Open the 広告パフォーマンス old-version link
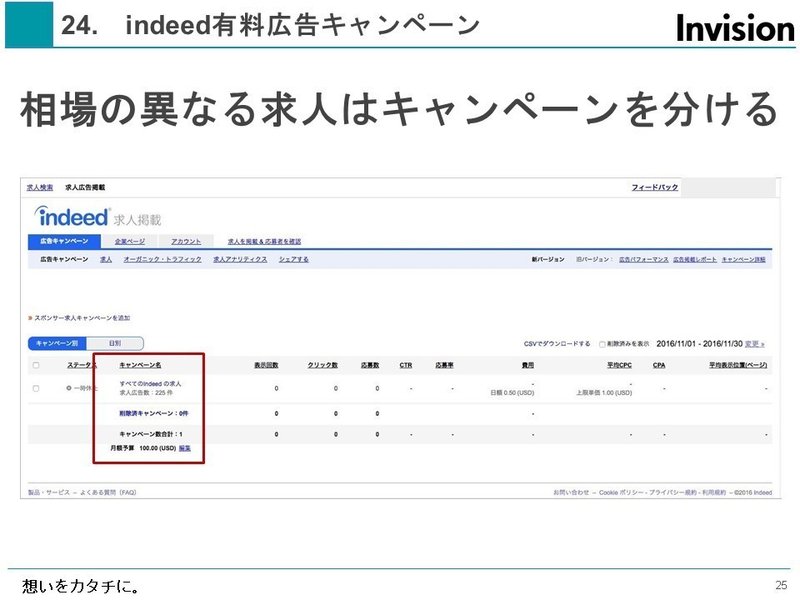This screenshot has height=600, width=800. pyautogui.click(x=643, y=259)
